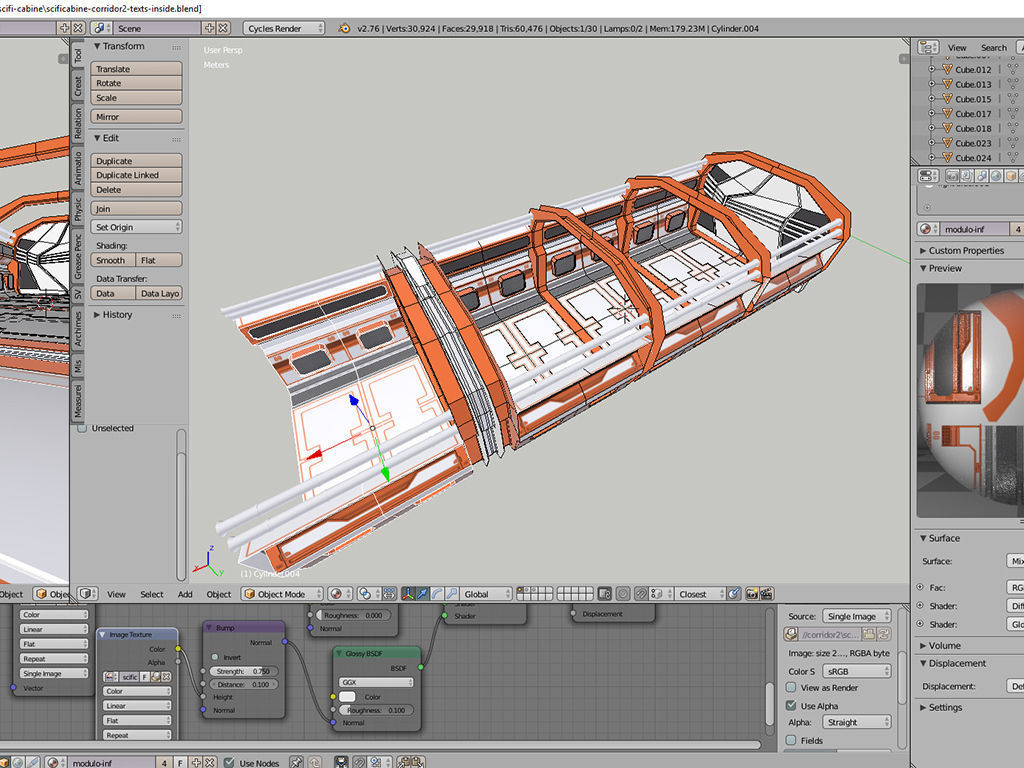1024x768 pixels.
Task: Expand Cube.013 in outliner
Action: pyautogui.click(x=932, y=84)
